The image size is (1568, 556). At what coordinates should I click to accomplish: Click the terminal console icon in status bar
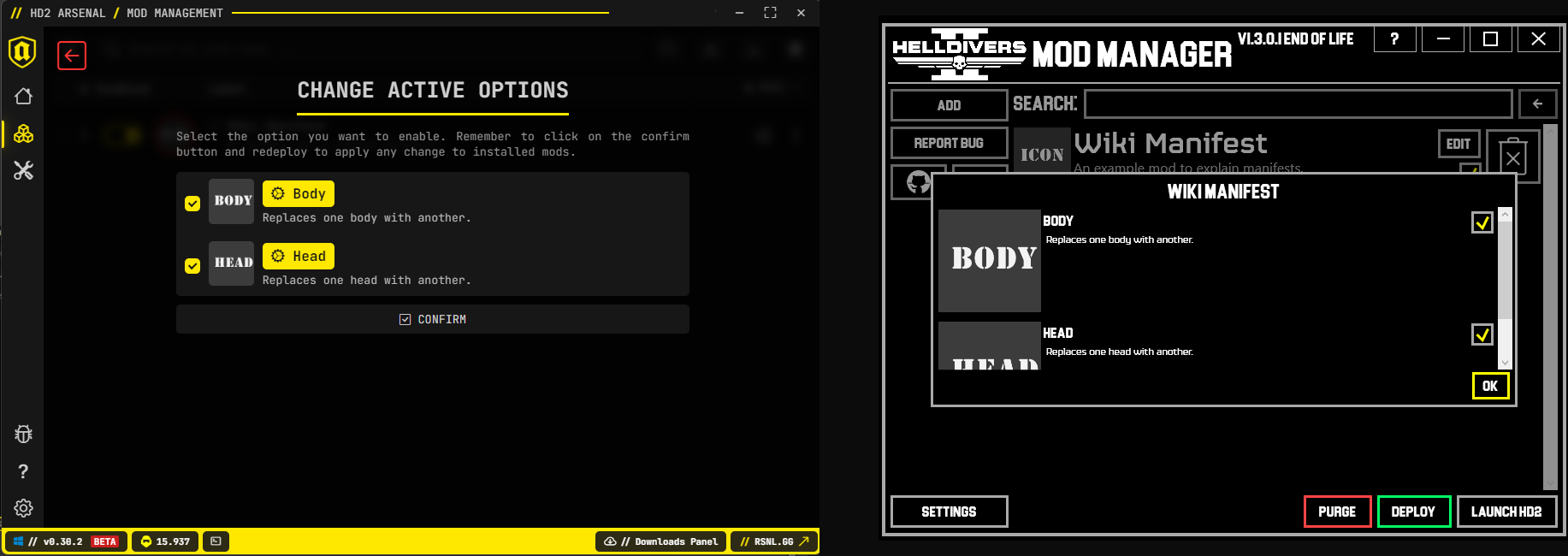pyautogui.click(x=216, y=541)
